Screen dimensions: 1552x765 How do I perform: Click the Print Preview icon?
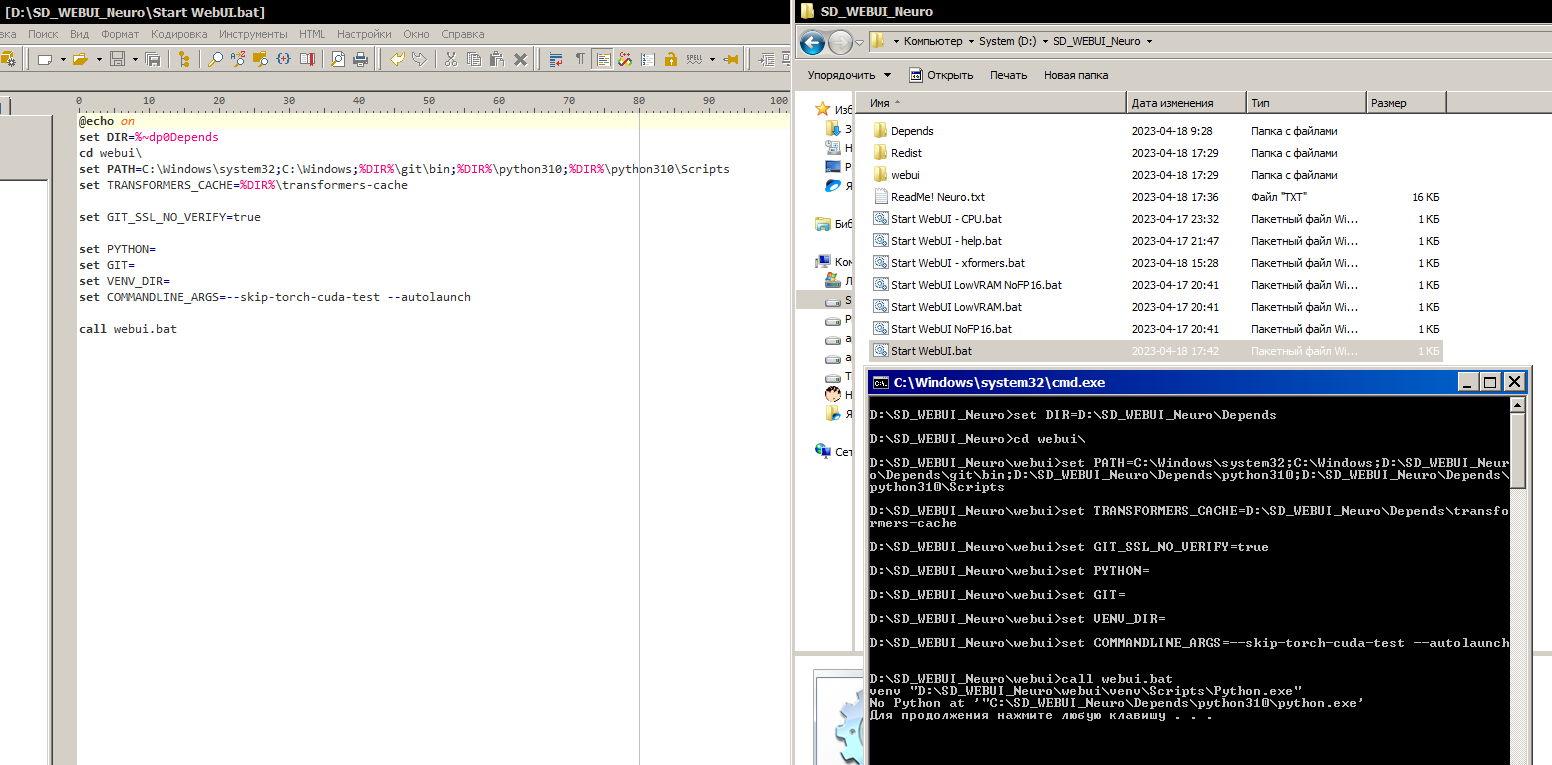(x=338, y=60)
